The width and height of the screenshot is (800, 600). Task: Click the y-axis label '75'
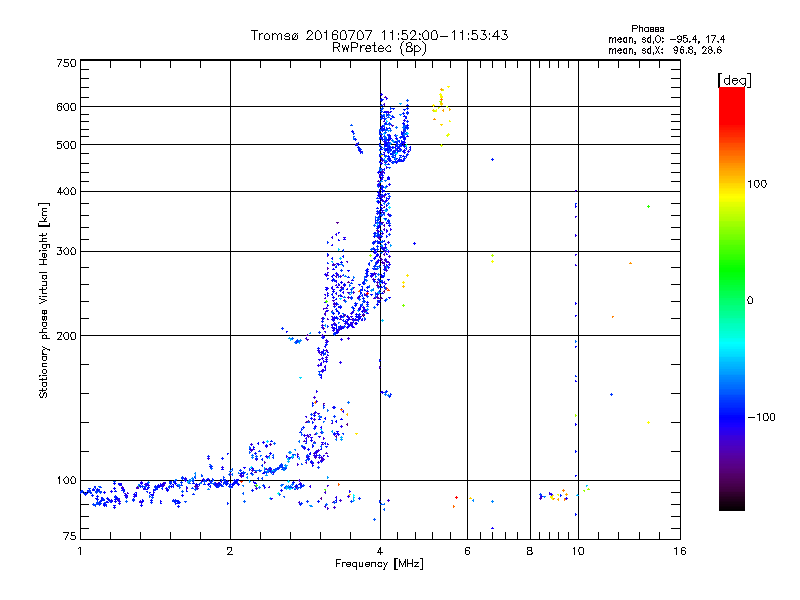70,536
